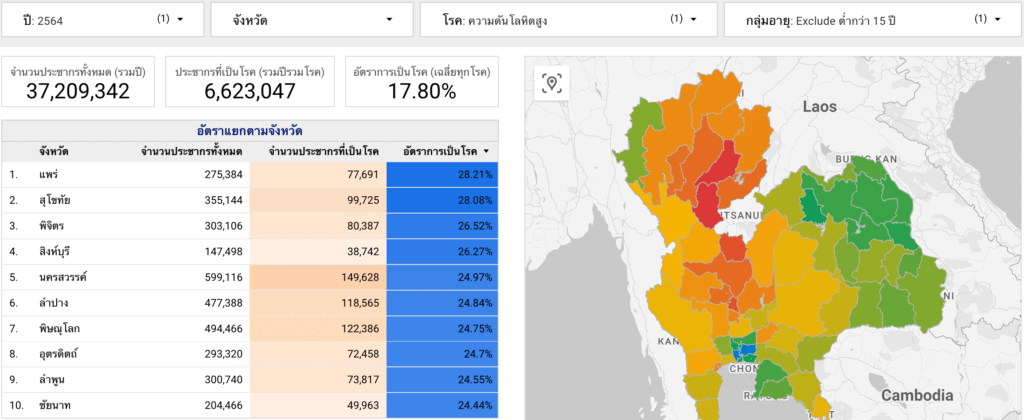The image size is (1024, 420).
Task: Click the จำนวนประชากรที่เป็นโรค column header
Action: (x=323, y=151)
